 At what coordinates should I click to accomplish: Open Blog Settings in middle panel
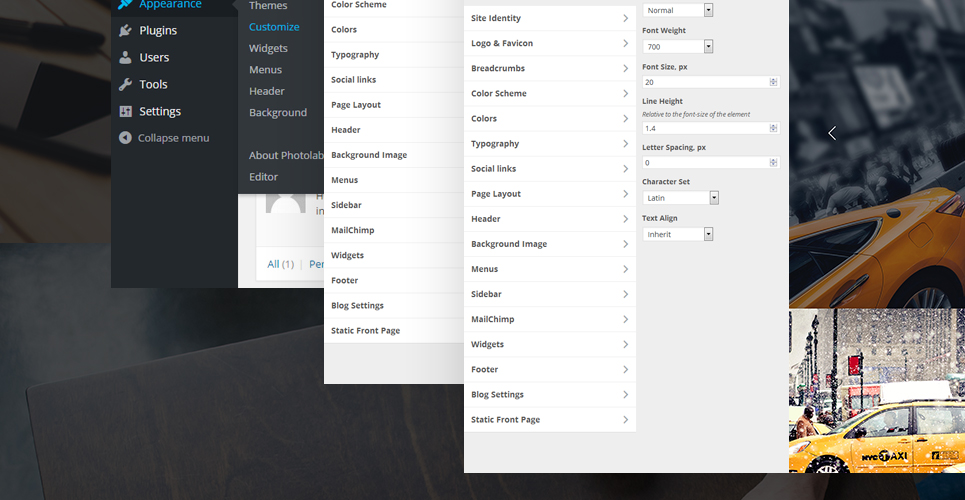pyautogui.click(x=394, y=305)
